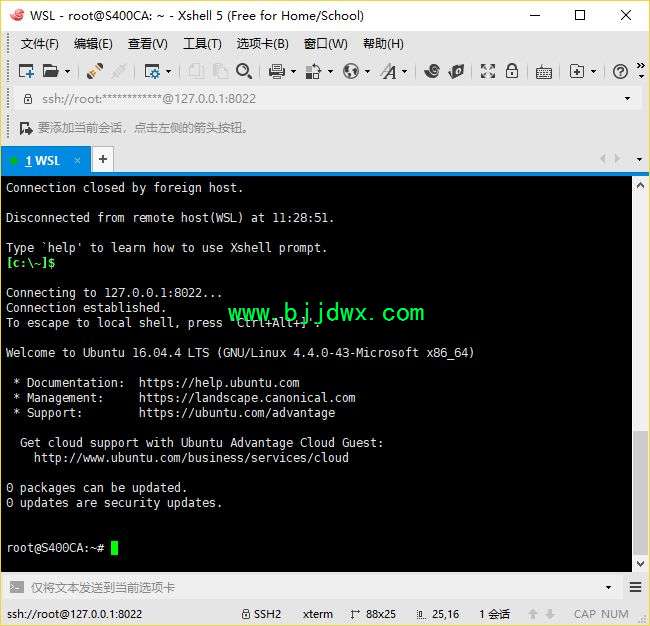Click the Xshell title bar app icon
This screenshot has width=650, height=626.
17,15
